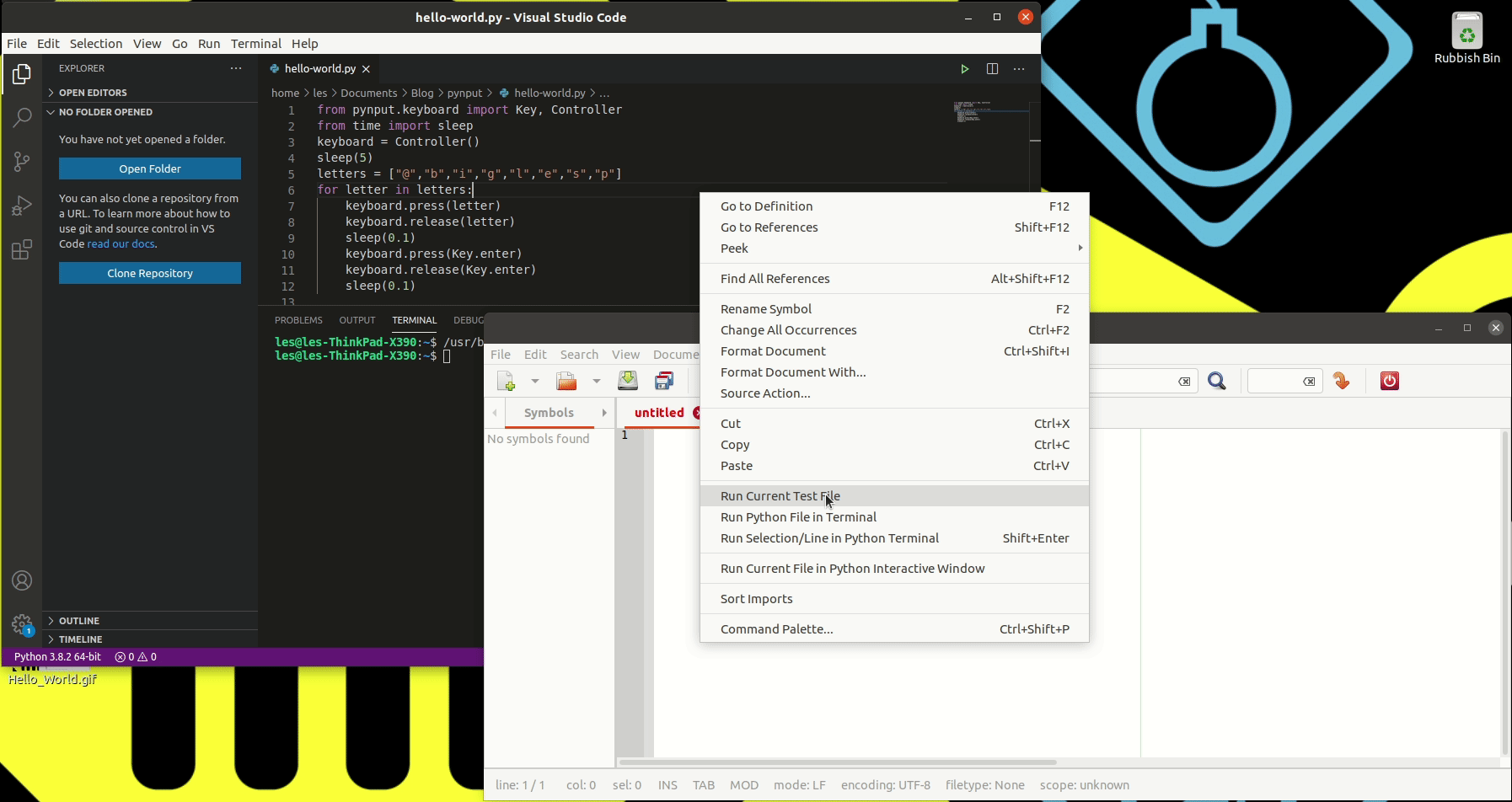Choose Sort Imports in context menu
1512x802 pixels.
[x=894, y=599]
